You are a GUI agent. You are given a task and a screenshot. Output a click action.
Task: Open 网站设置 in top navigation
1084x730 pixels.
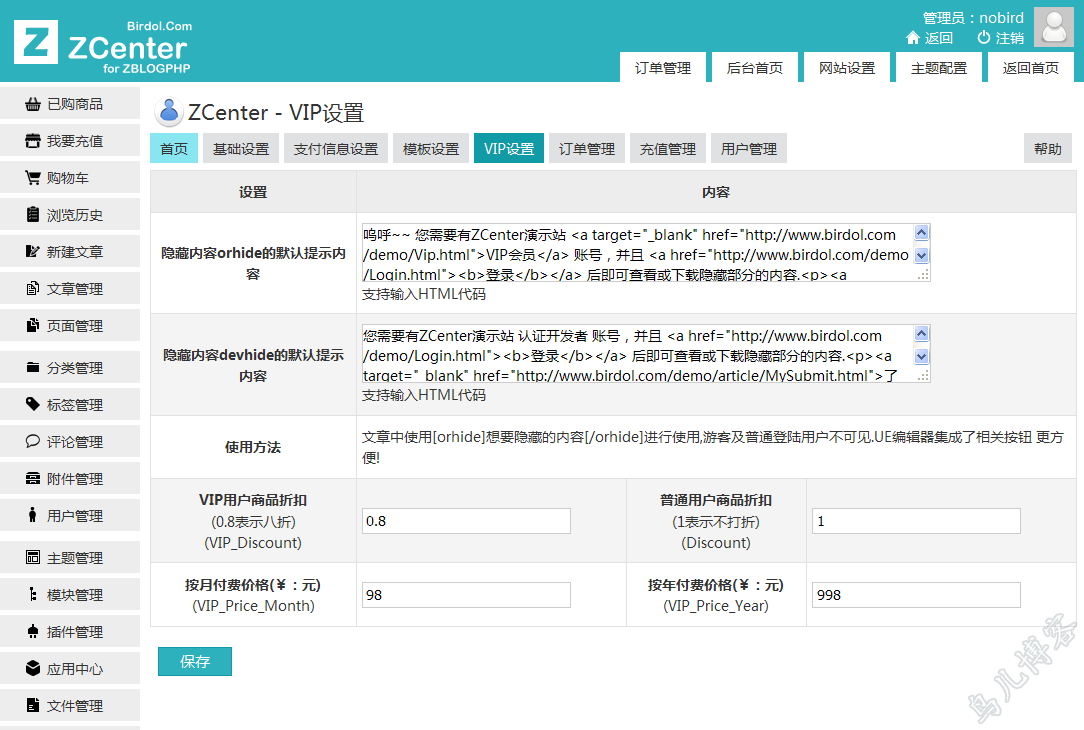[847, 68]
